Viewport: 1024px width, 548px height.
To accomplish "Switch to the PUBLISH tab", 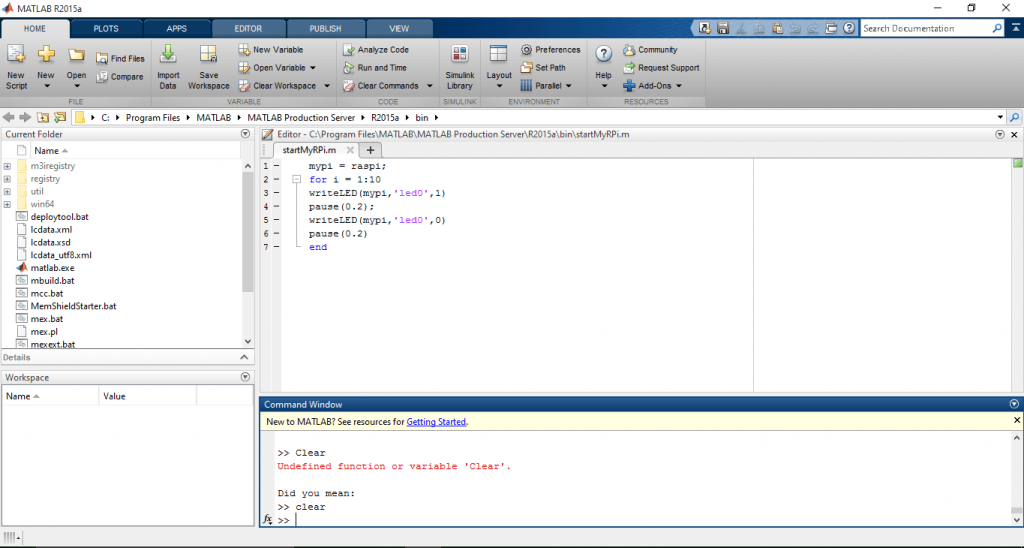I will click(325, 29).
